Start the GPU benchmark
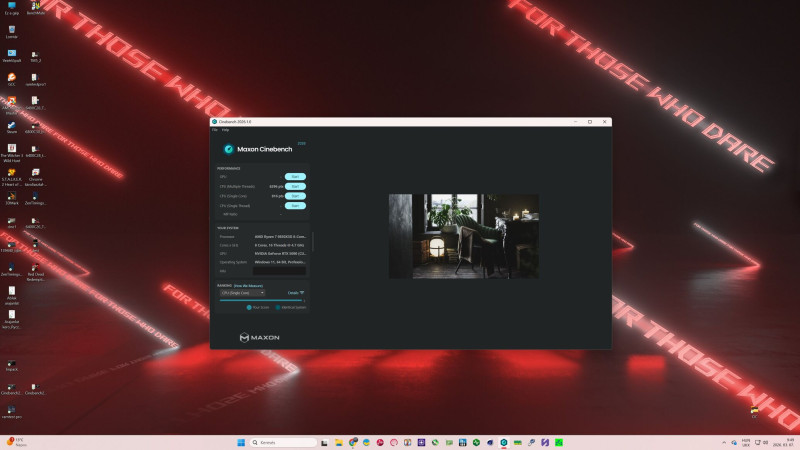 295,177
